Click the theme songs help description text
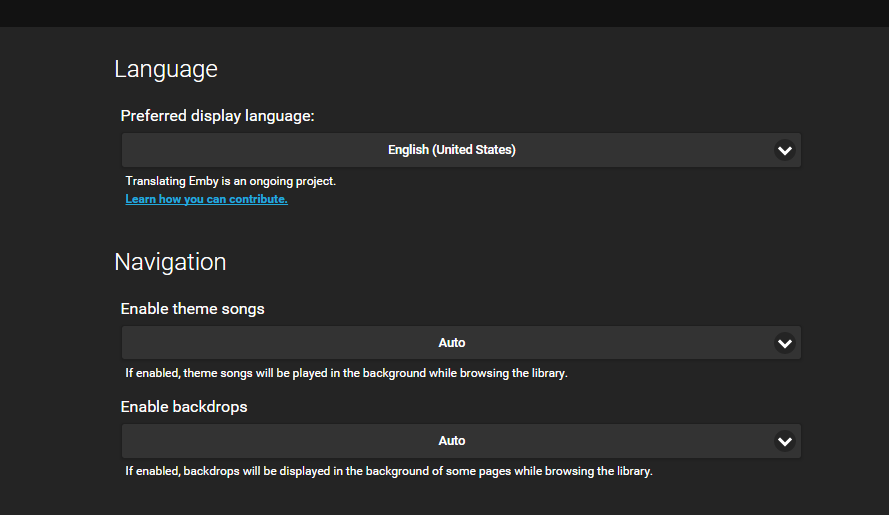 [346, 373]
